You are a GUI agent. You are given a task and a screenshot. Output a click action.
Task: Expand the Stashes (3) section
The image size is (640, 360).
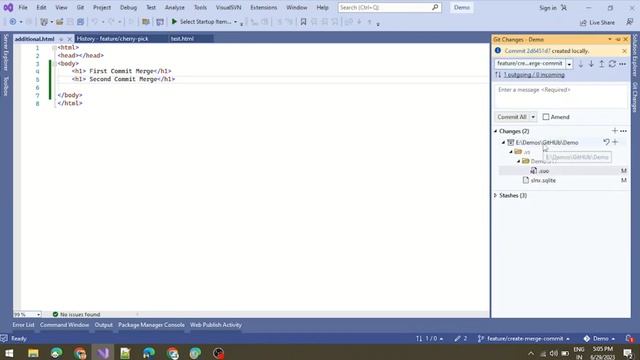pyautogui.click(x=496, y=196)
